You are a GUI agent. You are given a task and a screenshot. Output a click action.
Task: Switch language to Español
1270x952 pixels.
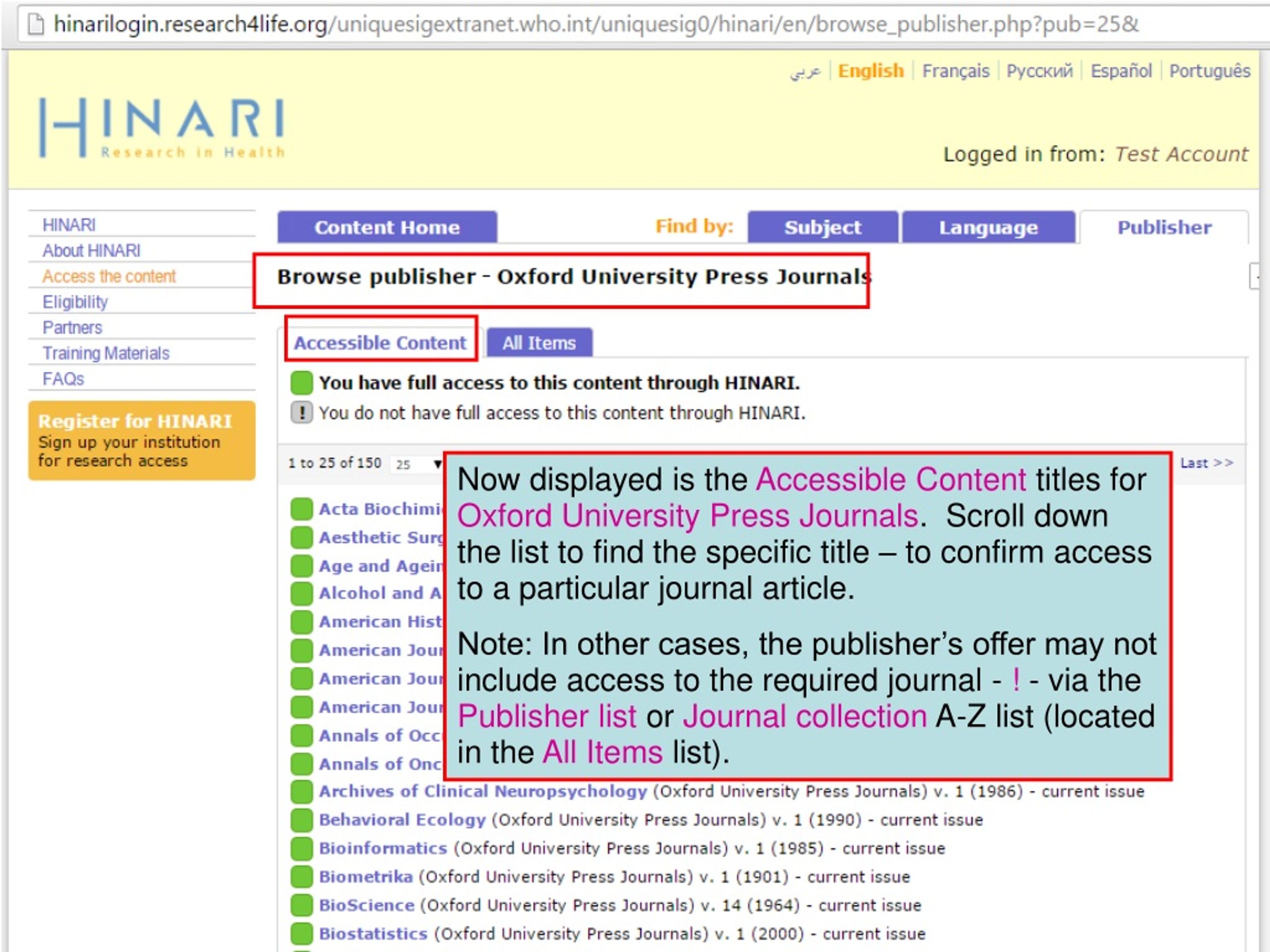(x=1121, y=70)
